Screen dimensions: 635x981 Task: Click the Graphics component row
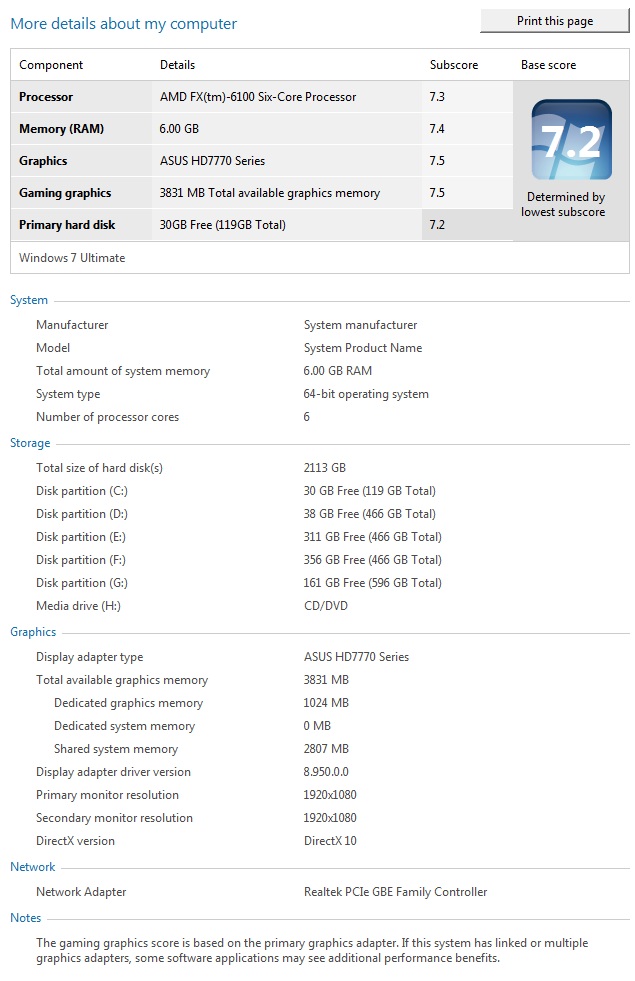262,161
